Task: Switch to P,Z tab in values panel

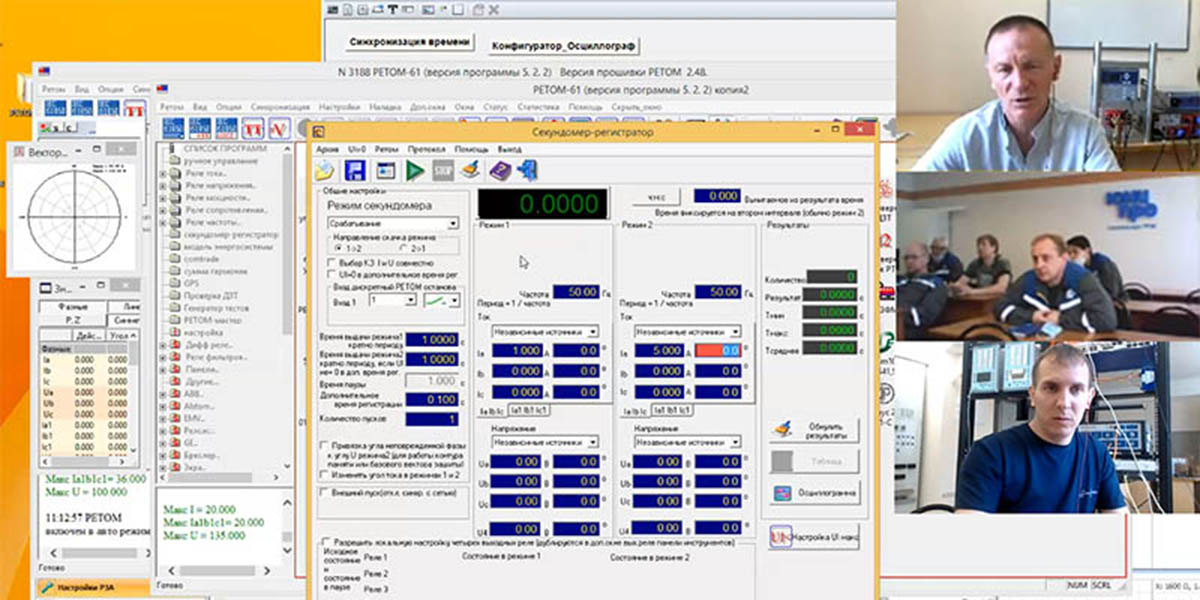Action: click(x=71, y=319)
